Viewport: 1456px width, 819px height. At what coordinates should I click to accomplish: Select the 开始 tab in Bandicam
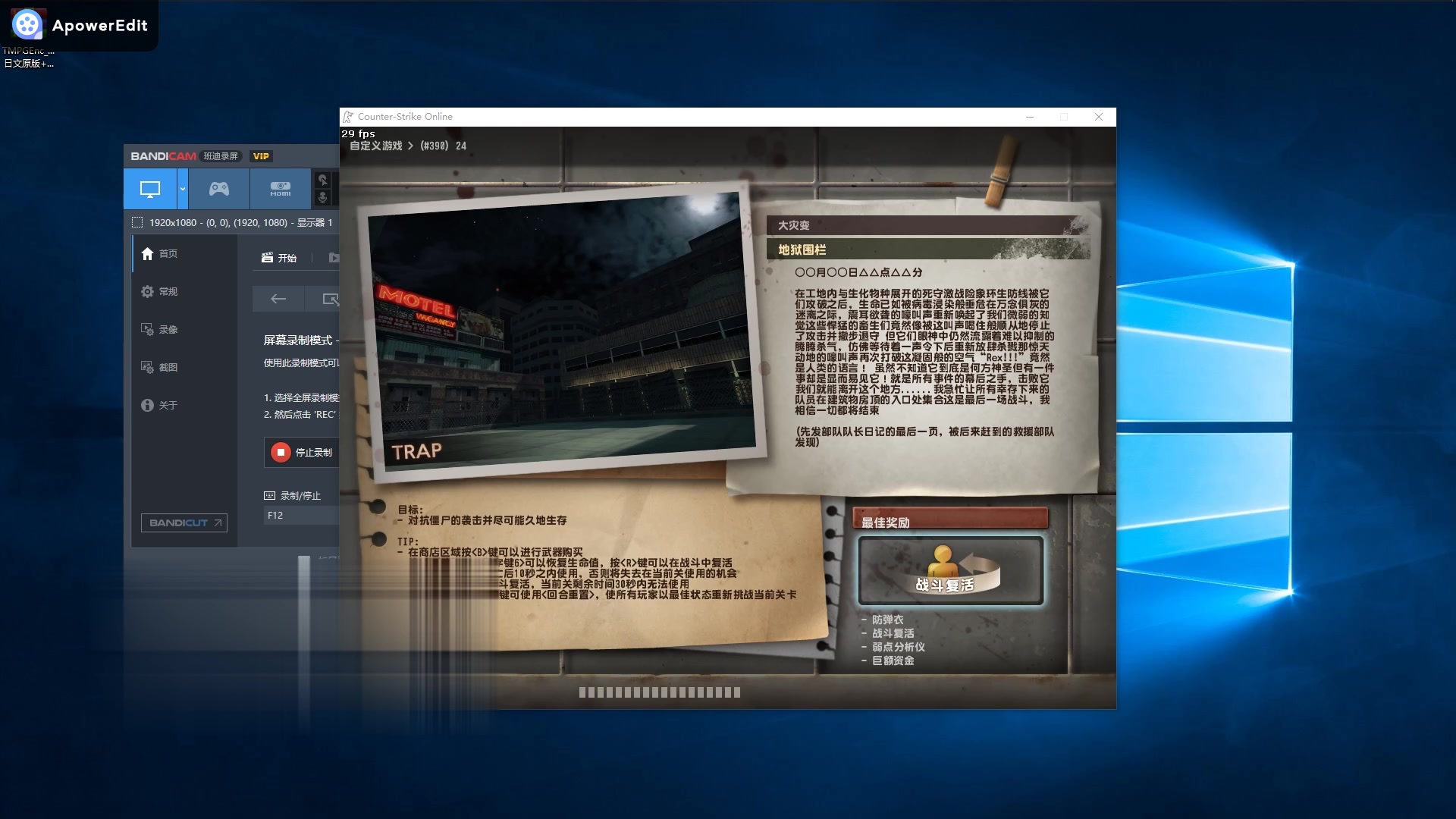click(280, 258)
